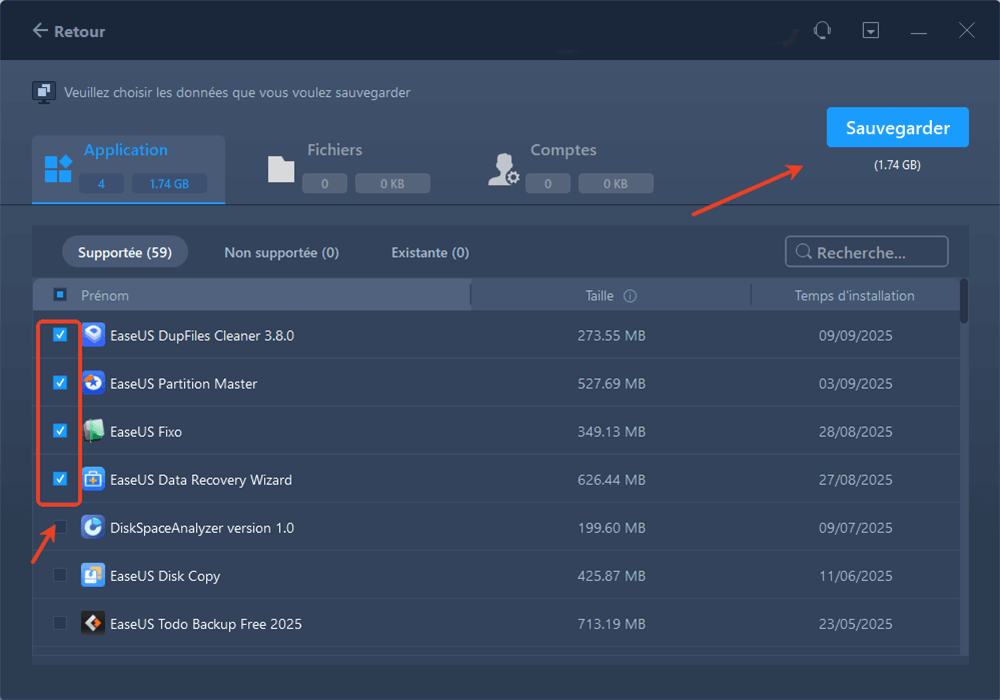Click the Sauvegarder button
The height and width of the screenshot is (700, 1000).
(x=897, y=127)
